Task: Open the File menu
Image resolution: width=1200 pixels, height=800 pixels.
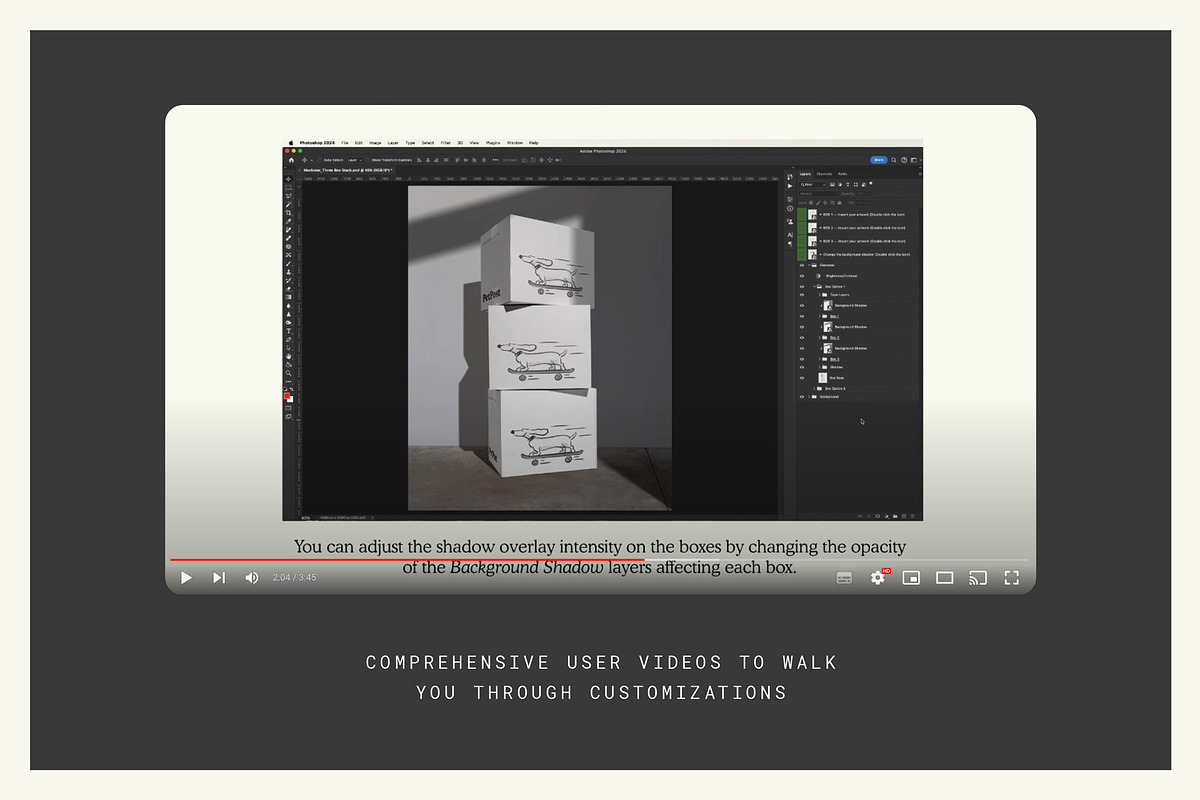Action: pyautogui.click(x=345, y=143)
